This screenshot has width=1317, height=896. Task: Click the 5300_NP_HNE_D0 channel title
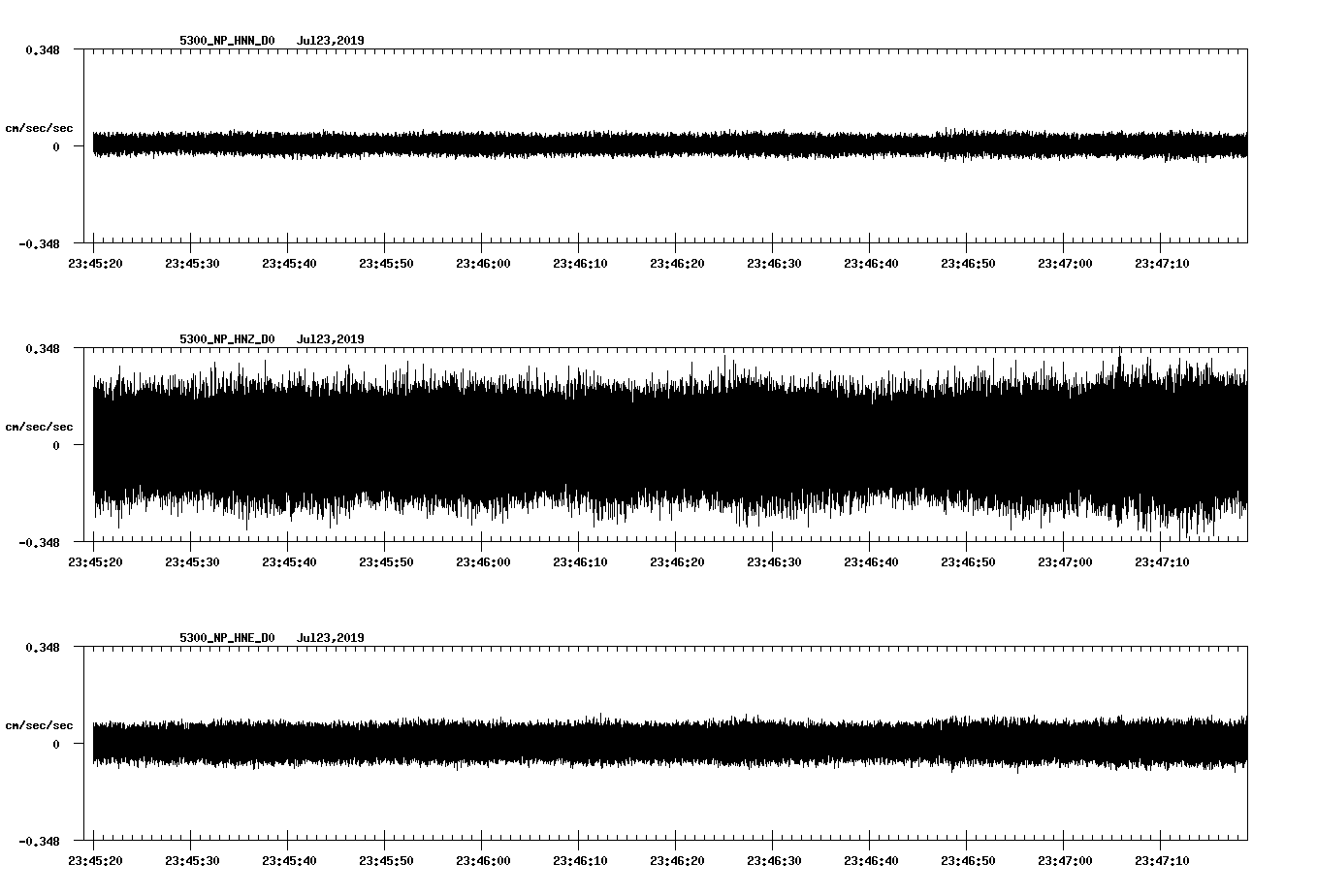click(227, 638)
